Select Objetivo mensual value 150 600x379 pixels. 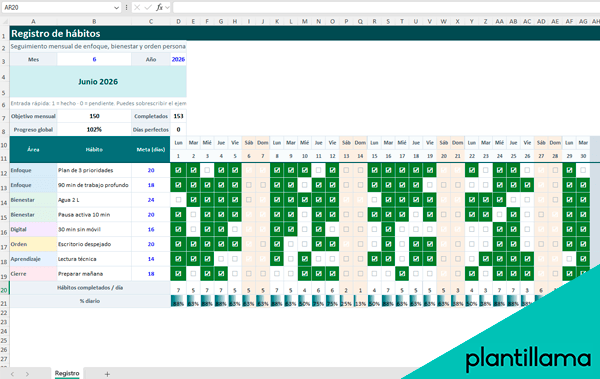[x=94, y=116]
